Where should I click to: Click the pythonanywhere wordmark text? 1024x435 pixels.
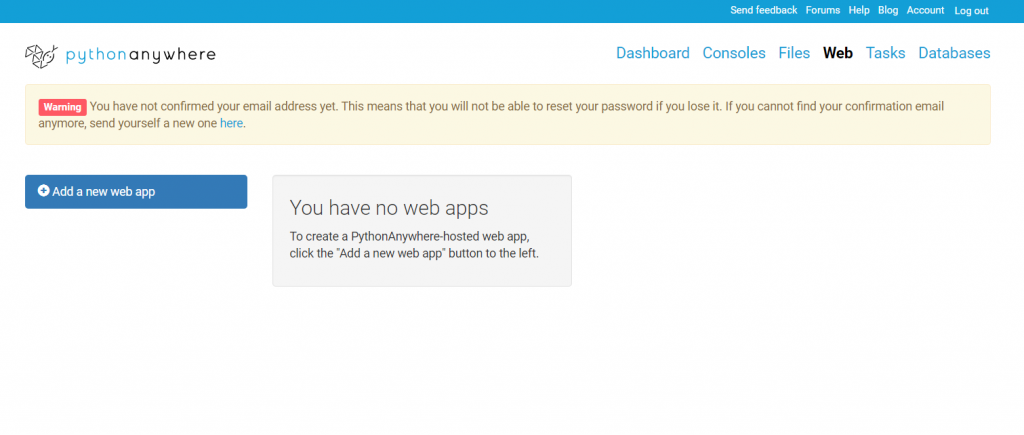[x=140, y=56]
